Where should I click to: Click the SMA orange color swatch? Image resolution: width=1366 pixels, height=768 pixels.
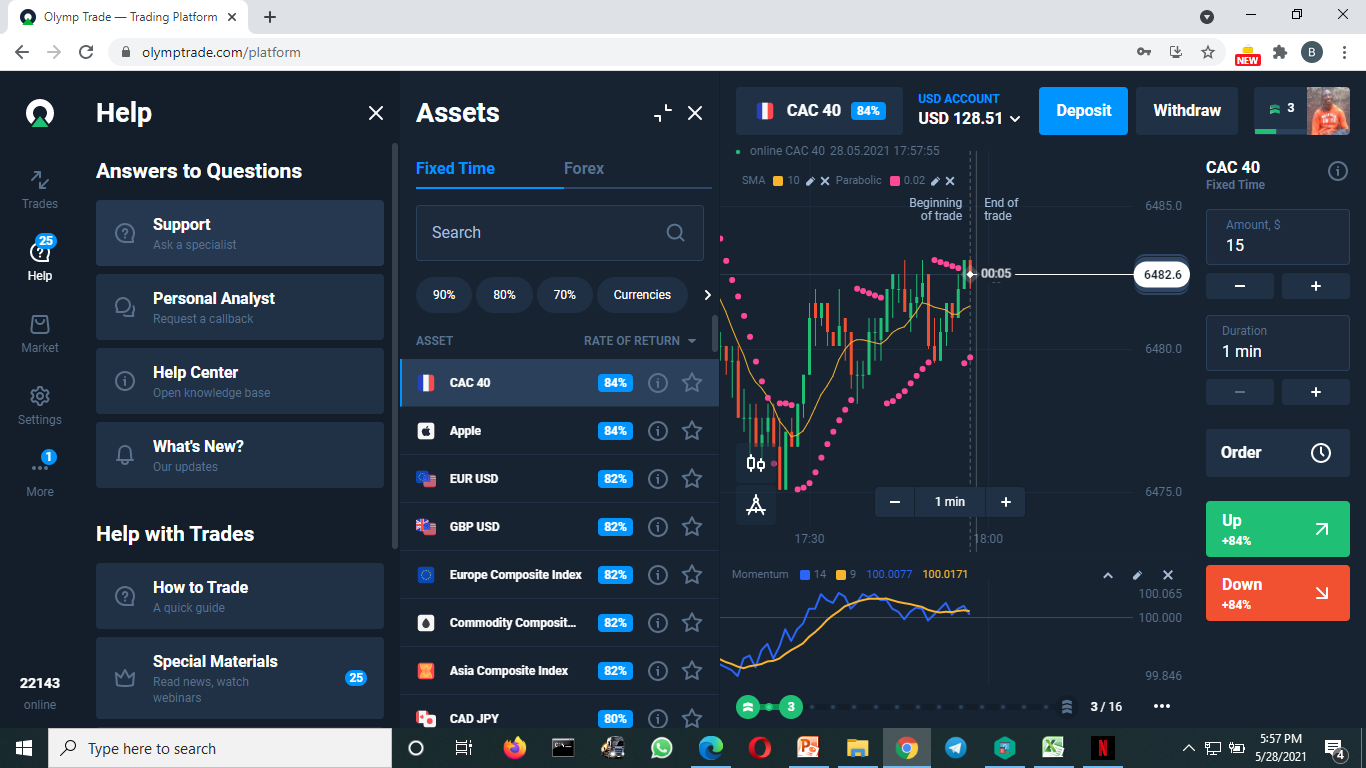(x=778, y=181)
